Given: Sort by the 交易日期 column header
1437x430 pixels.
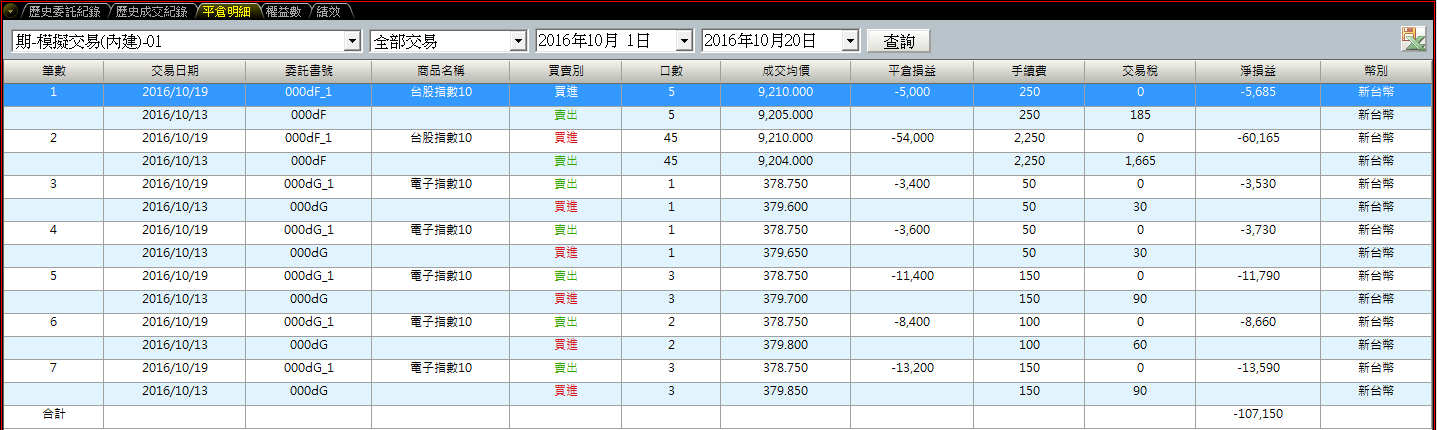Looking at the screenshot, I should tap(174, 71).
